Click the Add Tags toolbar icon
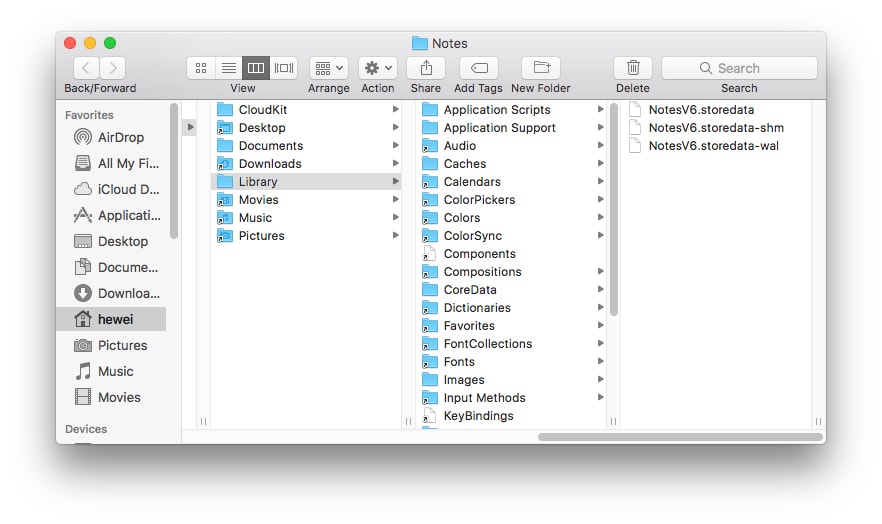Screen dimensions: 882x524 coord(479,68)
